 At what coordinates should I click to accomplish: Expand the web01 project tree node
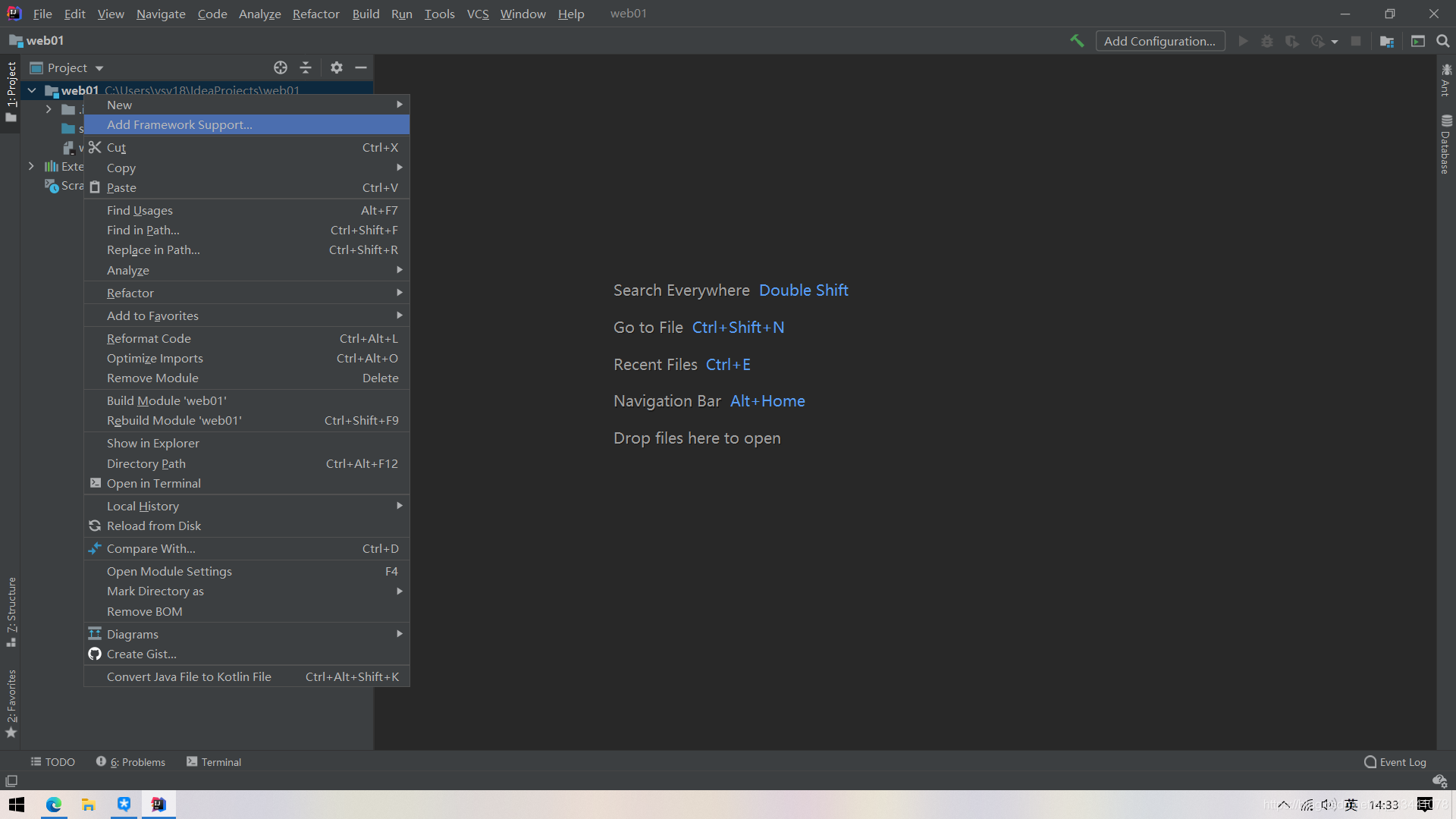pos(33,90)
